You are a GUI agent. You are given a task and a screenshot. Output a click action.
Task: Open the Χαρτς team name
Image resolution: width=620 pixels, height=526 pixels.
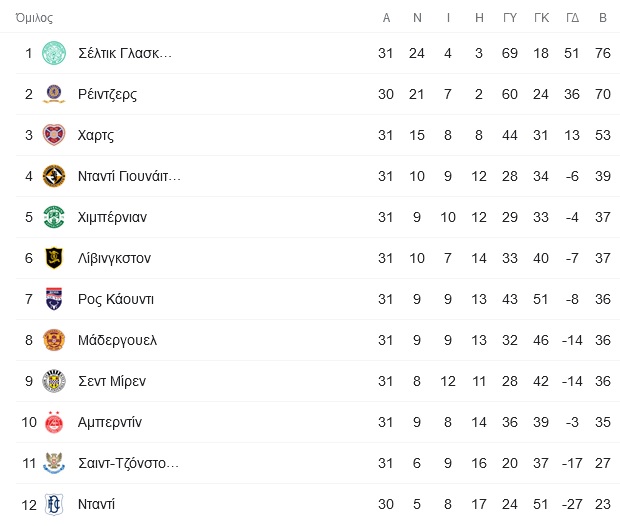(96, 136)
